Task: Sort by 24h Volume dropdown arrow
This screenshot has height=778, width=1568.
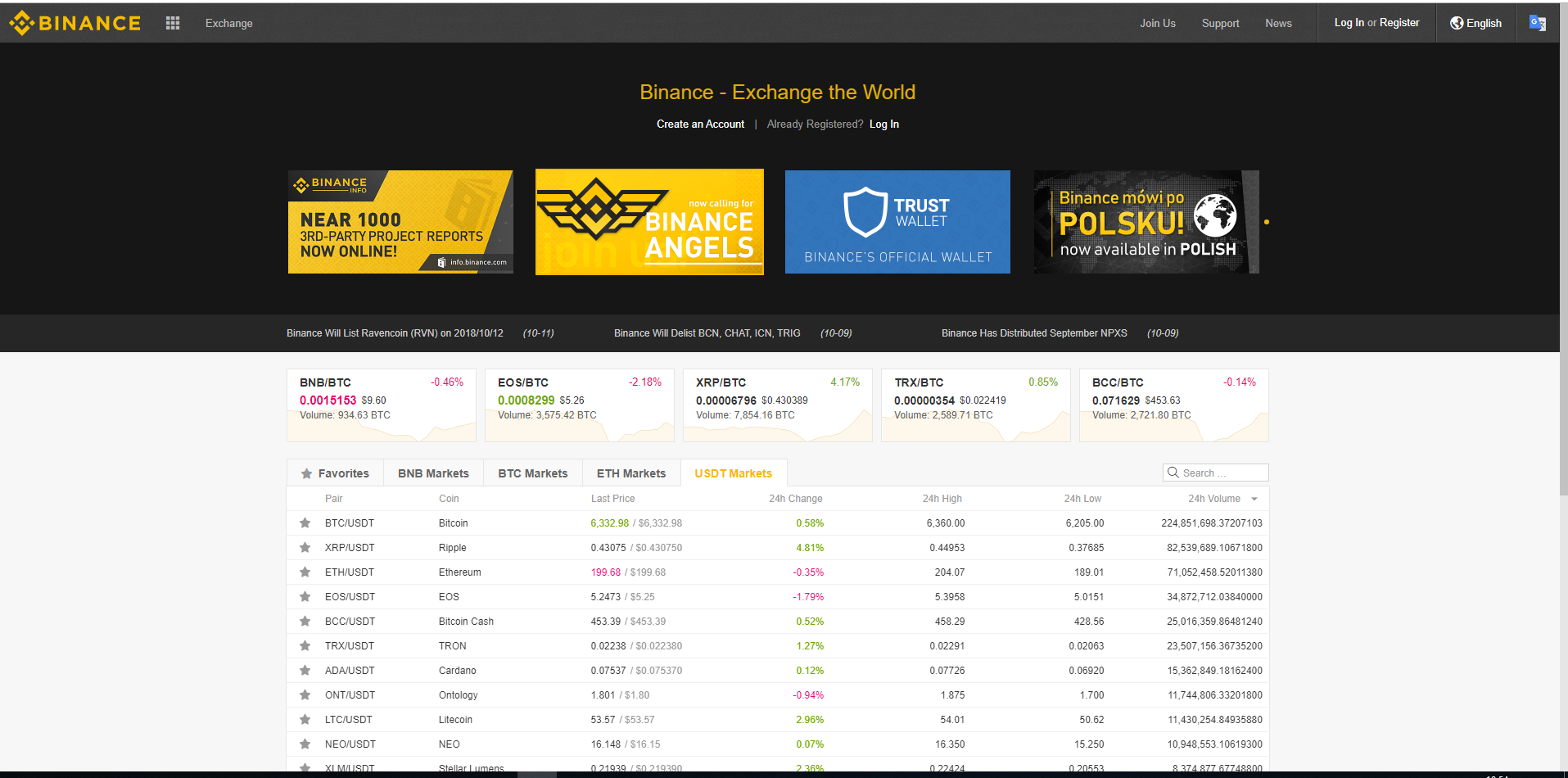Action: 1254,499
